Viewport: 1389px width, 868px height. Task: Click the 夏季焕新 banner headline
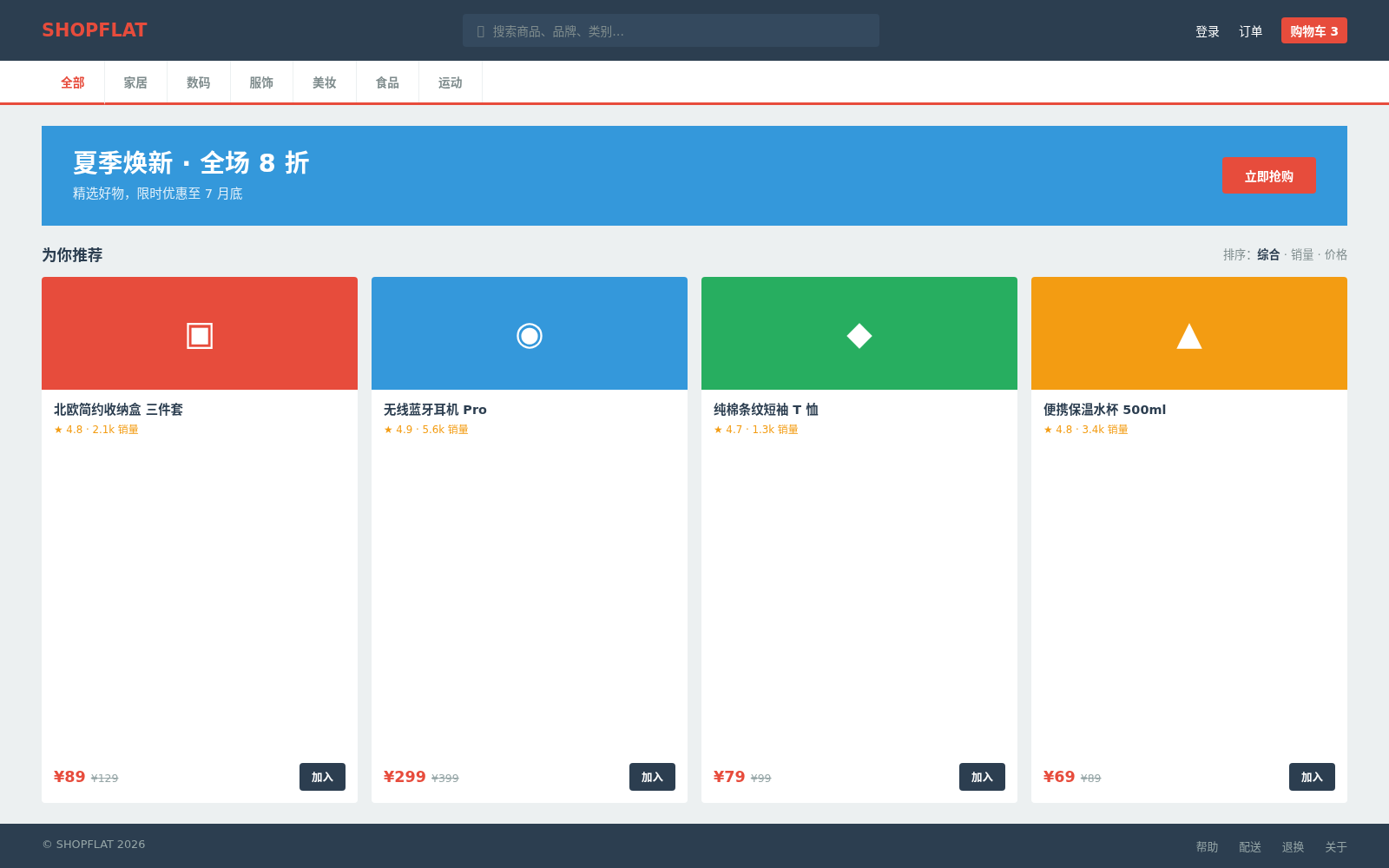[x=191, y=162]
